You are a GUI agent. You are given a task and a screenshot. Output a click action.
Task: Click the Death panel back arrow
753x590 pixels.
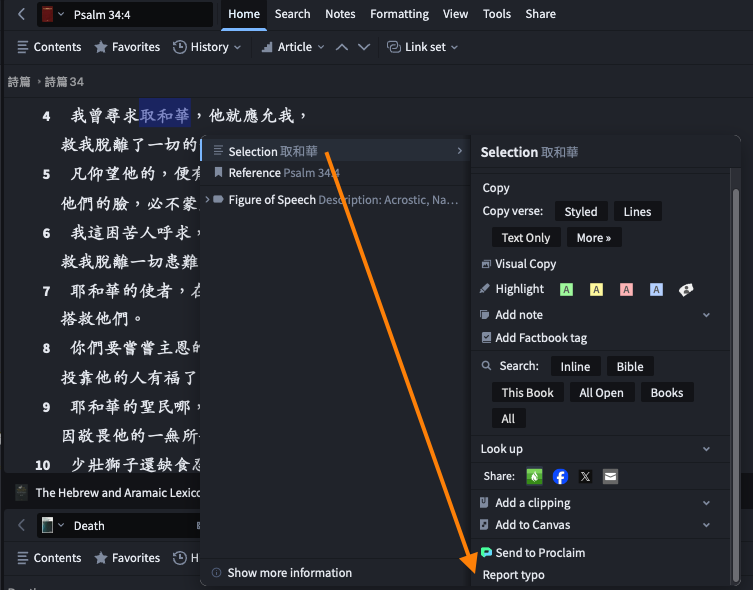click(x=21, y=526)
